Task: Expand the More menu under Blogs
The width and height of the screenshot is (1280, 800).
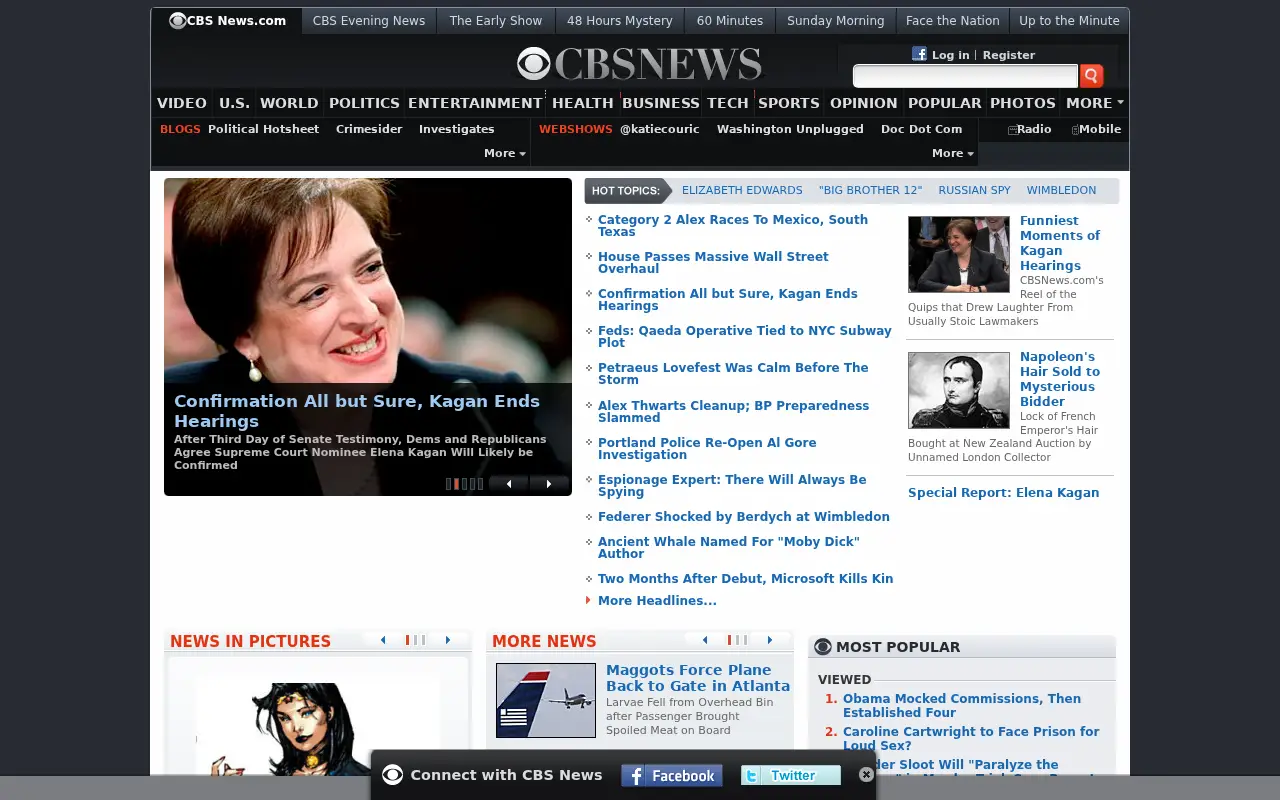Action: (505, 153)
